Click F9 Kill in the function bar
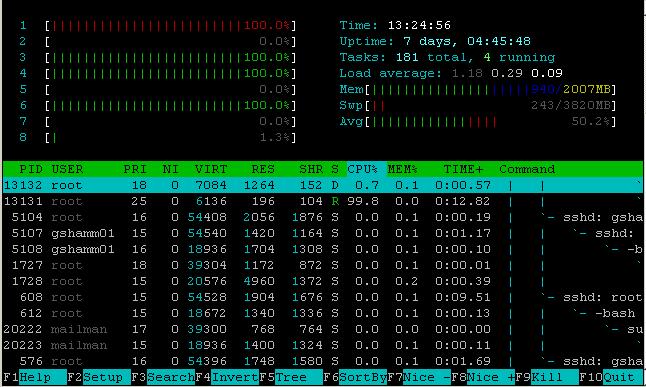 pyautogui.click(x=547, y=377)
